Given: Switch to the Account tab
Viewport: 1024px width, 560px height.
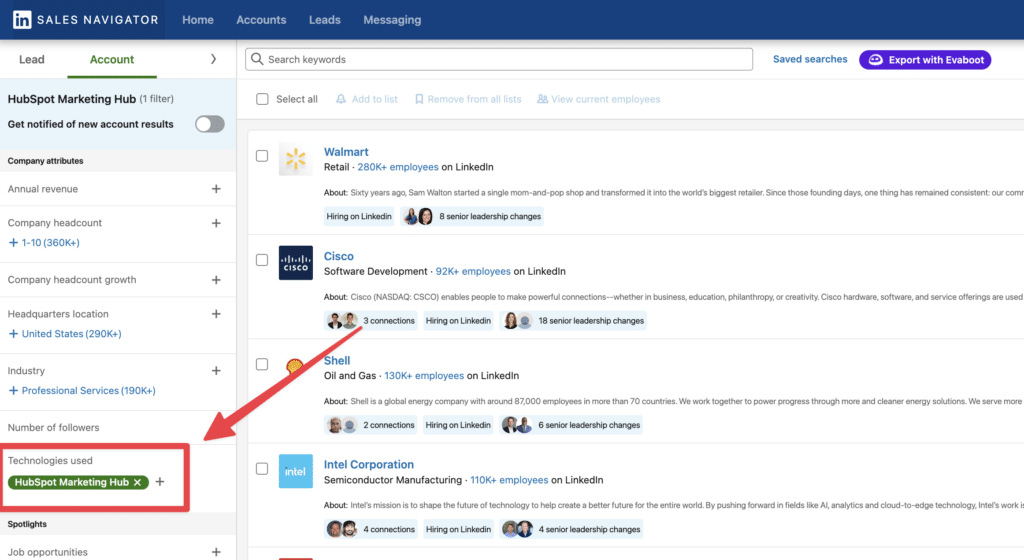Looking at the screenshot, I should click(112, 59).
